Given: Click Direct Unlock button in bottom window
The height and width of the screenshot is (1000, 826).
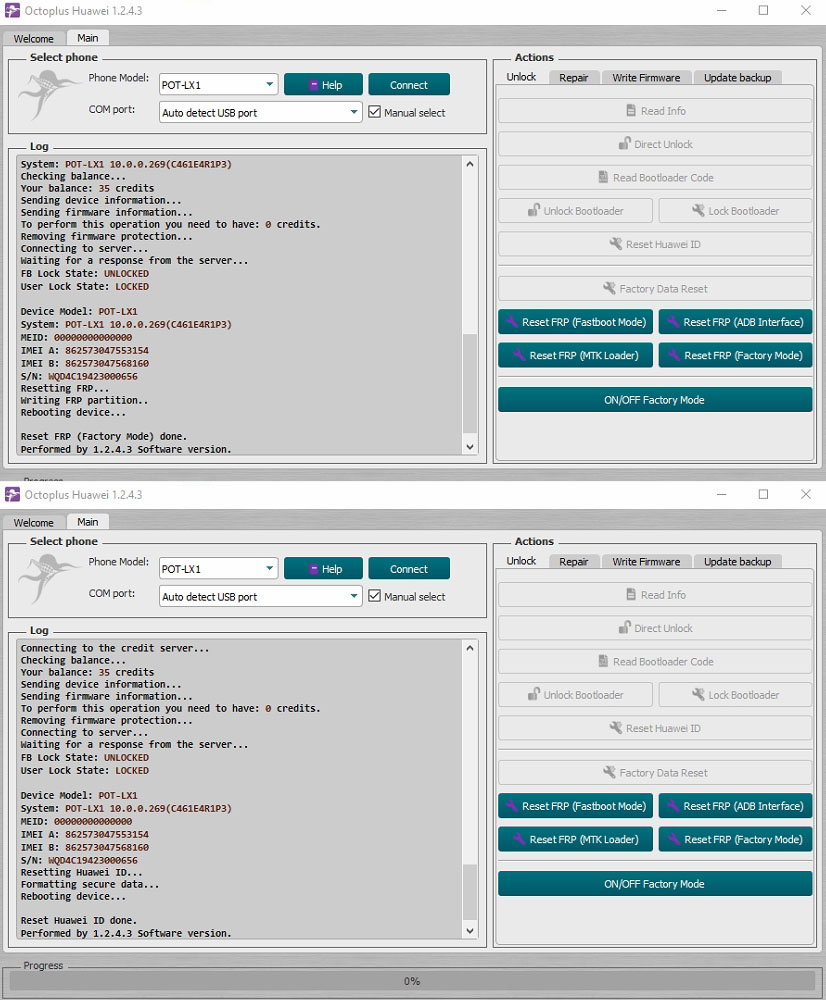Looking at the screenshot, I should point(655,628).
